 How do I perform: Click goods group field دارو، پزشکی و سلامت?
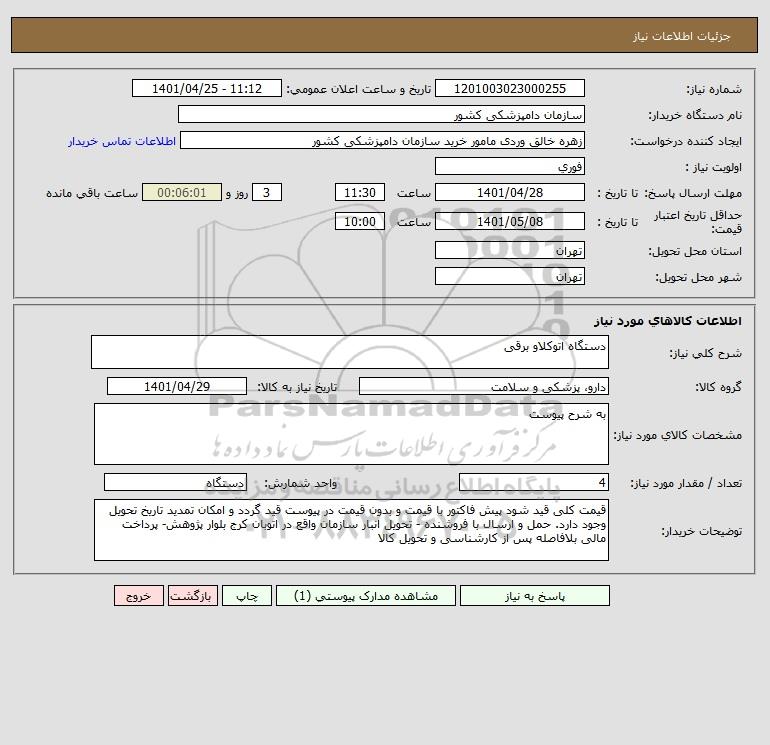(484, 386)
